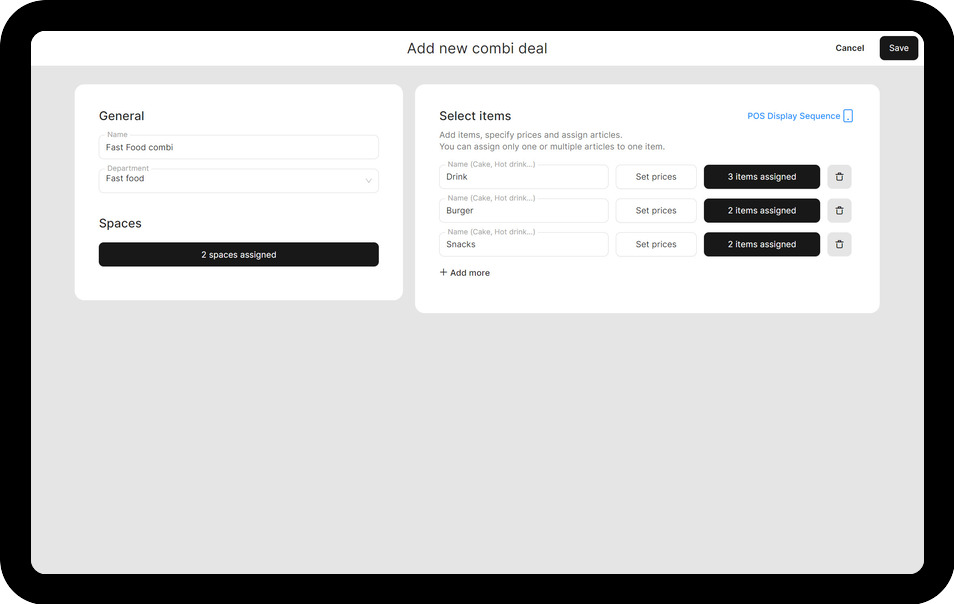Edit the Burger item name field
Screen dimensions: 954x604
click(x=523, y=210)
